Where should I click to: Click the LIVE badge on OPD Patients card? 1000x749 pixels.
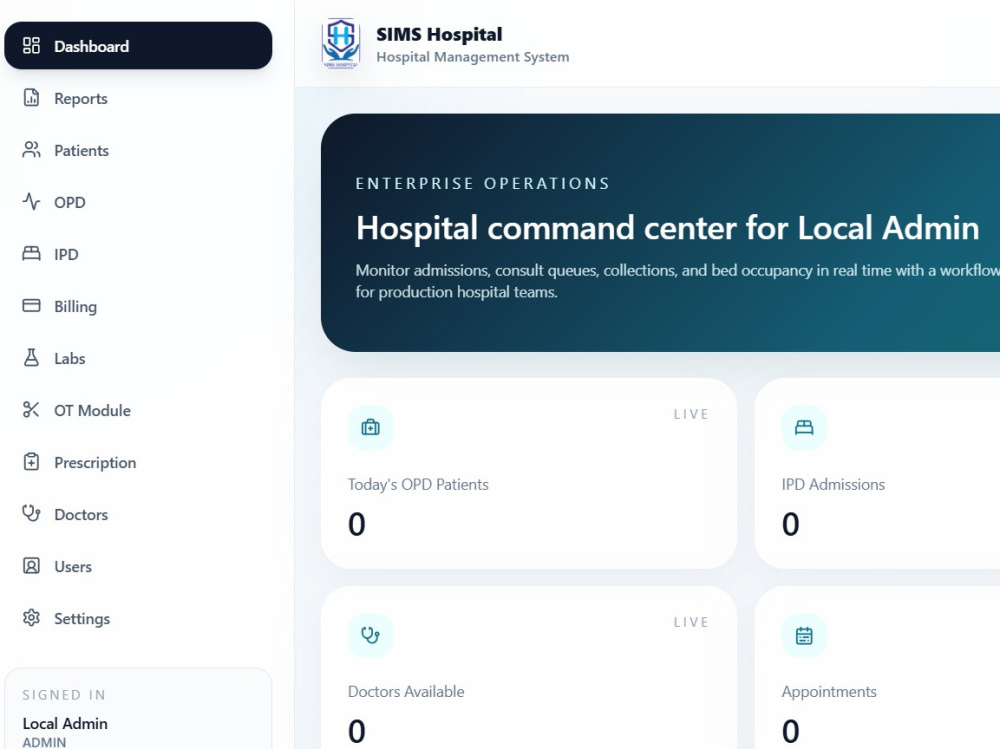[x=691, y=414]
